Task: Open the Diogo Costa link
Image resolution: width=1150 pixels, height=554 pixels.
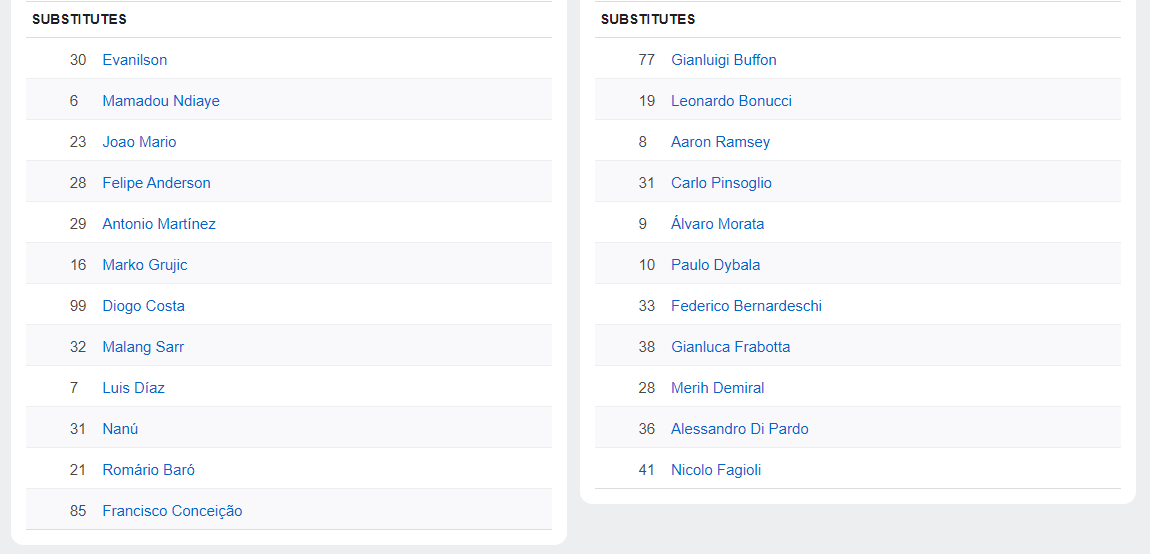Action: pos(143,306)
